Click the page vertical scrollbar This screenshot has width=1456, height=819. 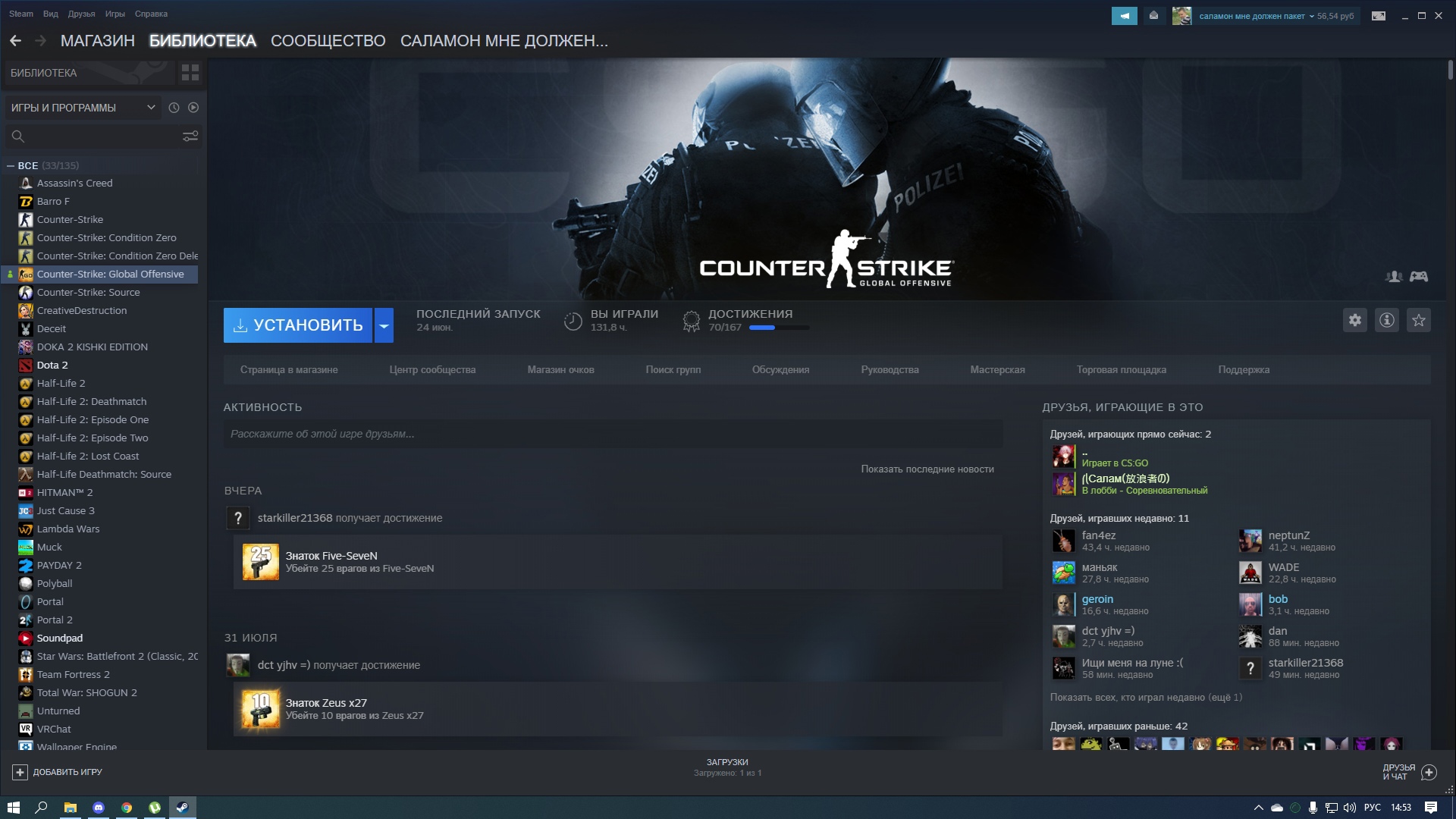point(1450,70)
